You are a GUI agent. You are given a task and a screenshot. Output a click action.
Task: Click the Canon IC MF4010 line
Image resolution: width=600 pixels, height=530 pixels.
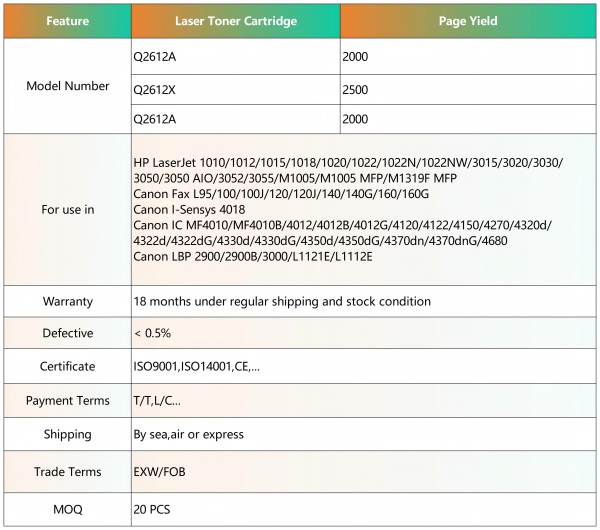coord(342,225)
